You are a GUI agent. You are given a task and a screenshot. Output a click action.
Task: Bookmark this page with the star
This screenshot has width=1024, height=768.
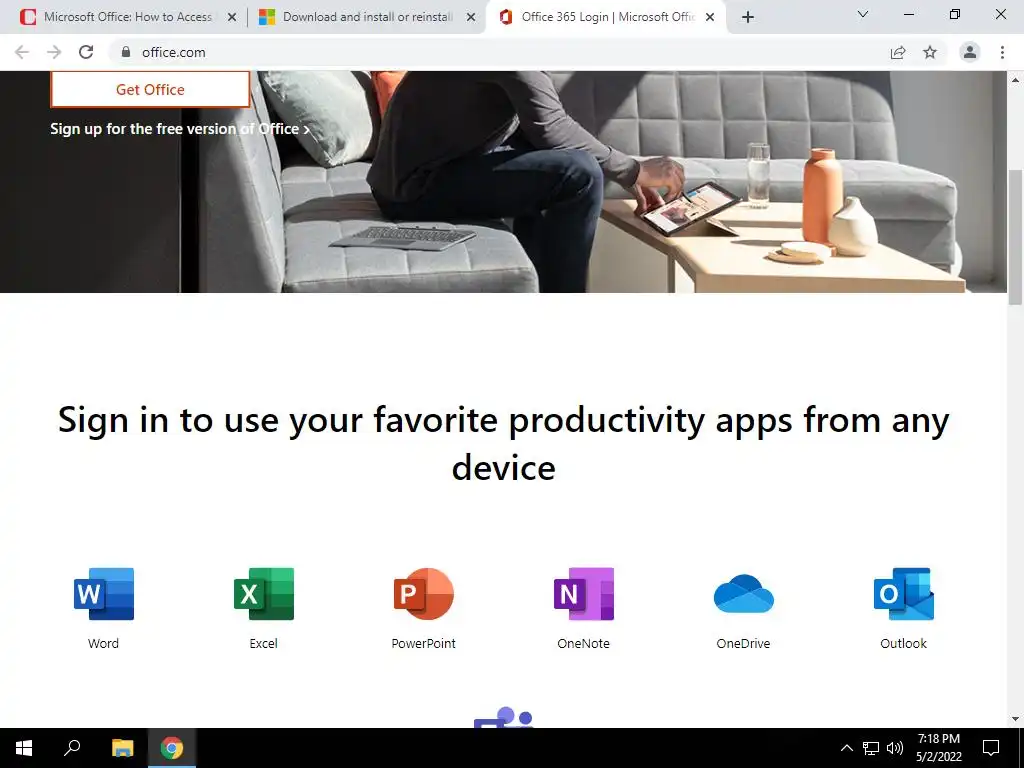tap(930, 52)
